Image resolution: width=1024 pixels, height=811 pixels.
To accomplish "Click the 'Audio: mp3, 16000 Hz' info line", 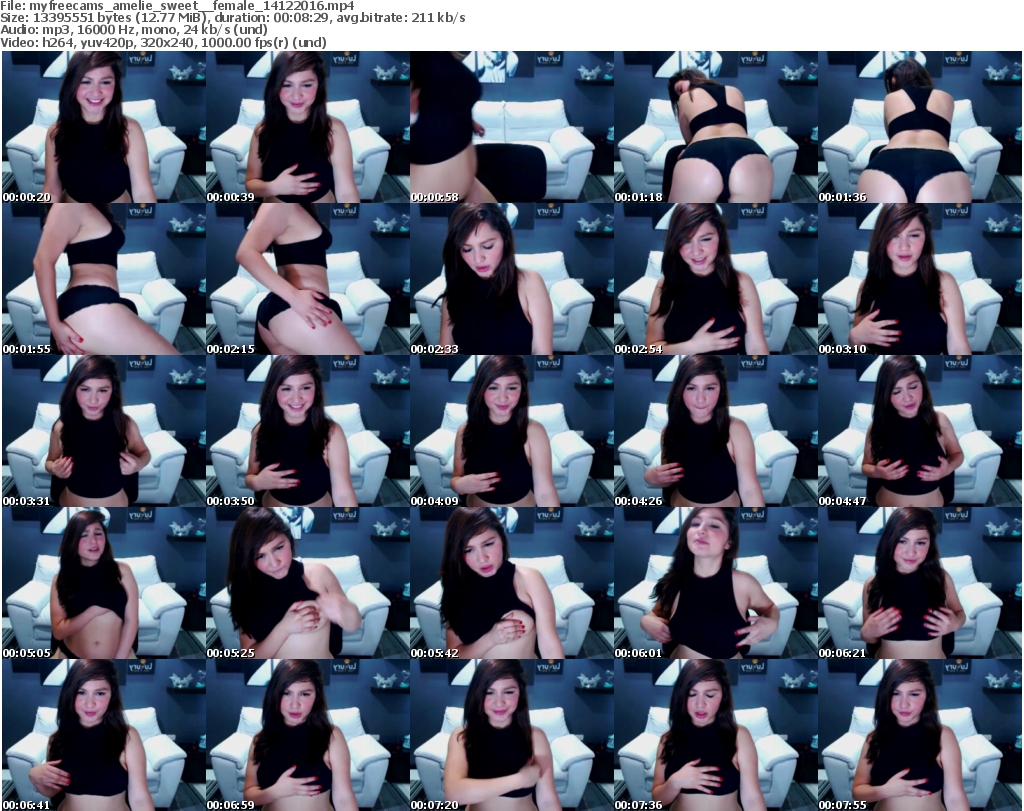I will [x=134, y=29].
